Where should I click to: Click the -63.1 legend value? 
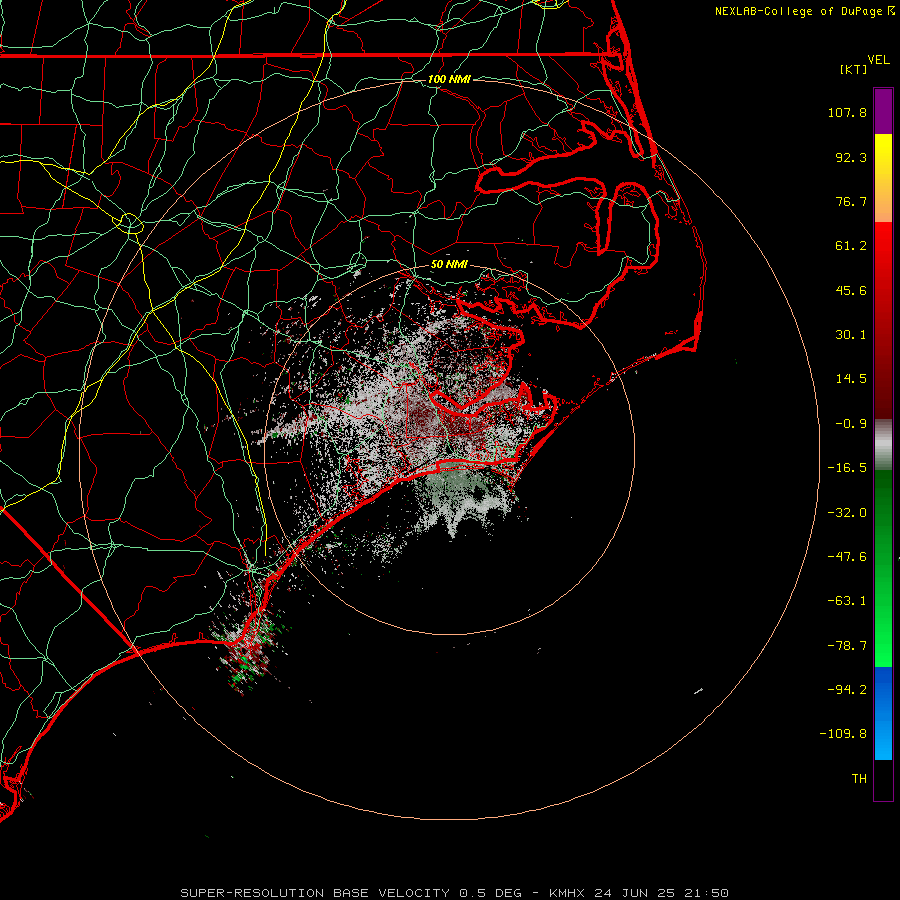pyautogui.click(x=847, y=601)
